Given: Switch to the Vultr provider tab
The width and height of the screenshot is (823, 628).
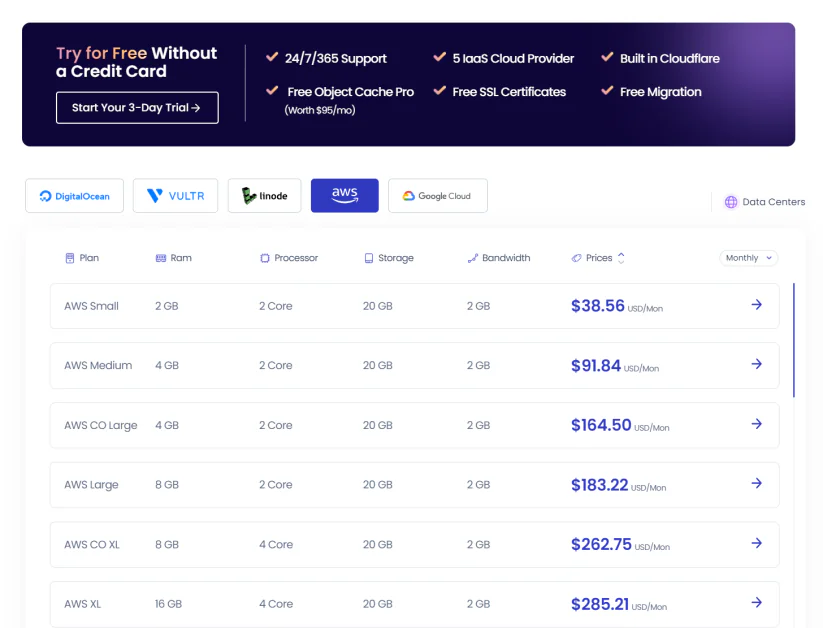Looking at the screenshot, I should tap(175, 196).
